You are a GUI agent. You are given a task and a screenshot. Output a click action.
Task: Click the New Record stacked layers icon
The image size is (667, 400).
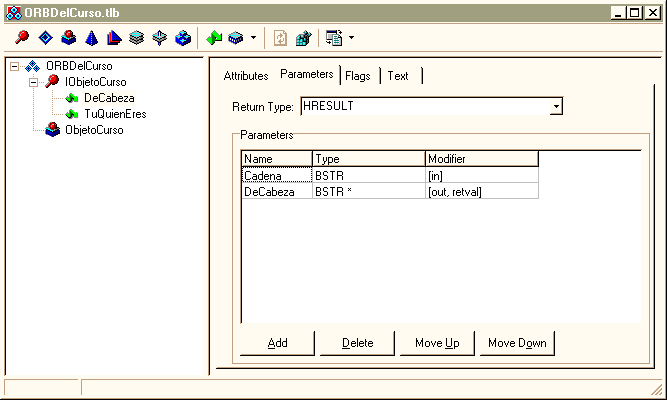[x=137, y=38]
